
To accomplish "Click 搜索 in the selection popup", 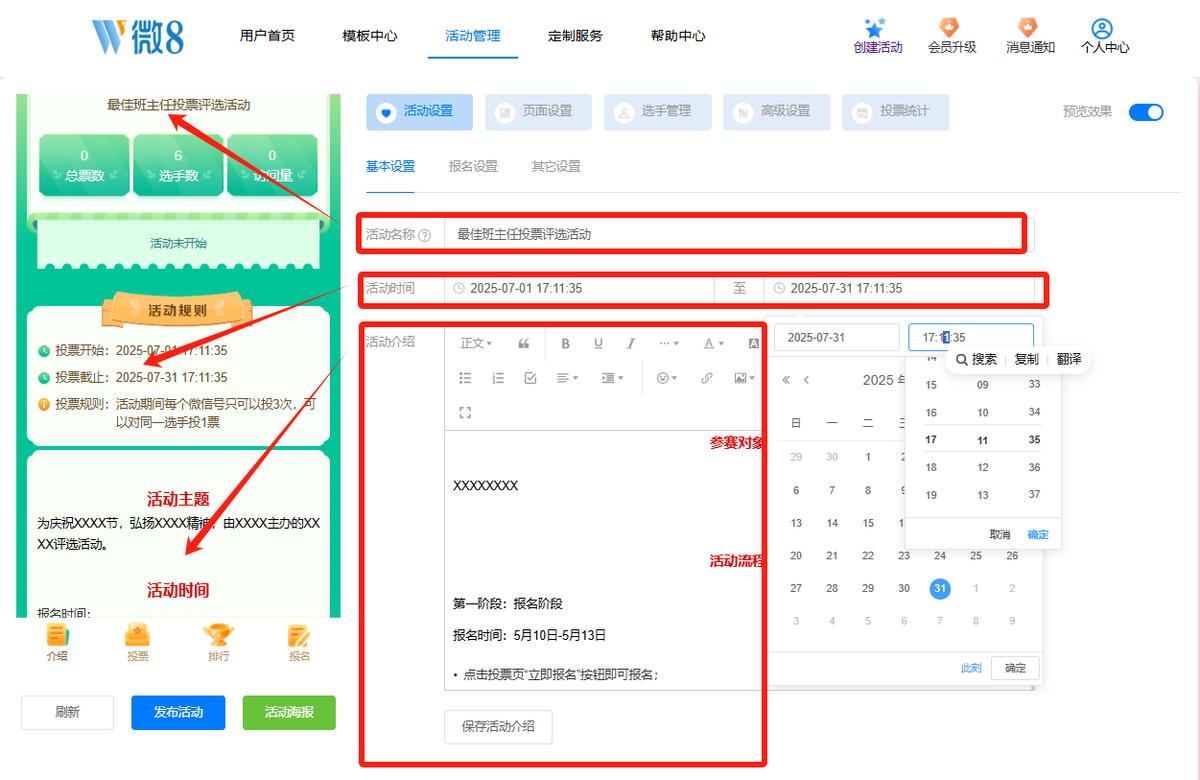I will point(977,359).
